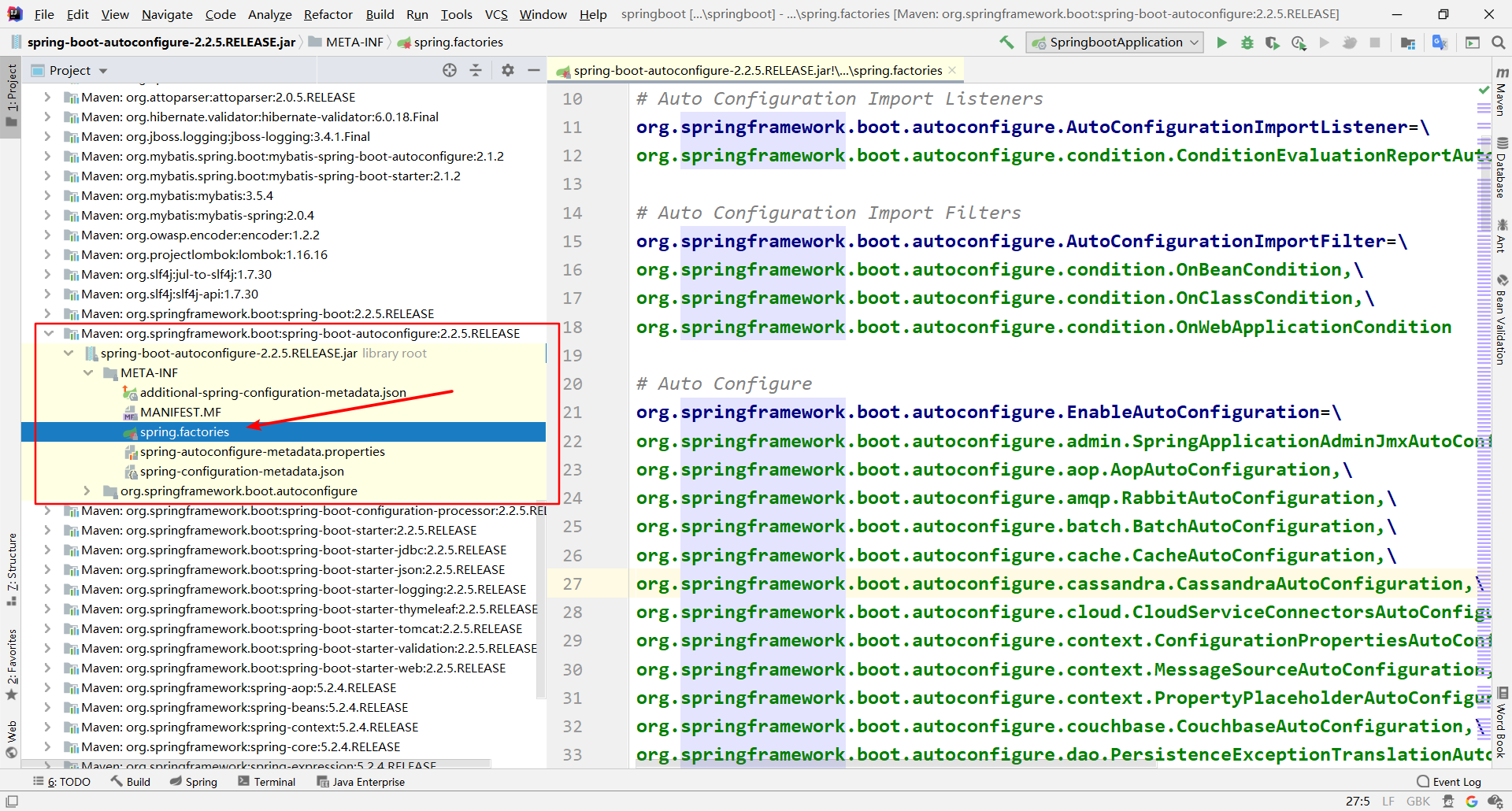Click the locate-in-project target icon

click(x=450, y=70)
